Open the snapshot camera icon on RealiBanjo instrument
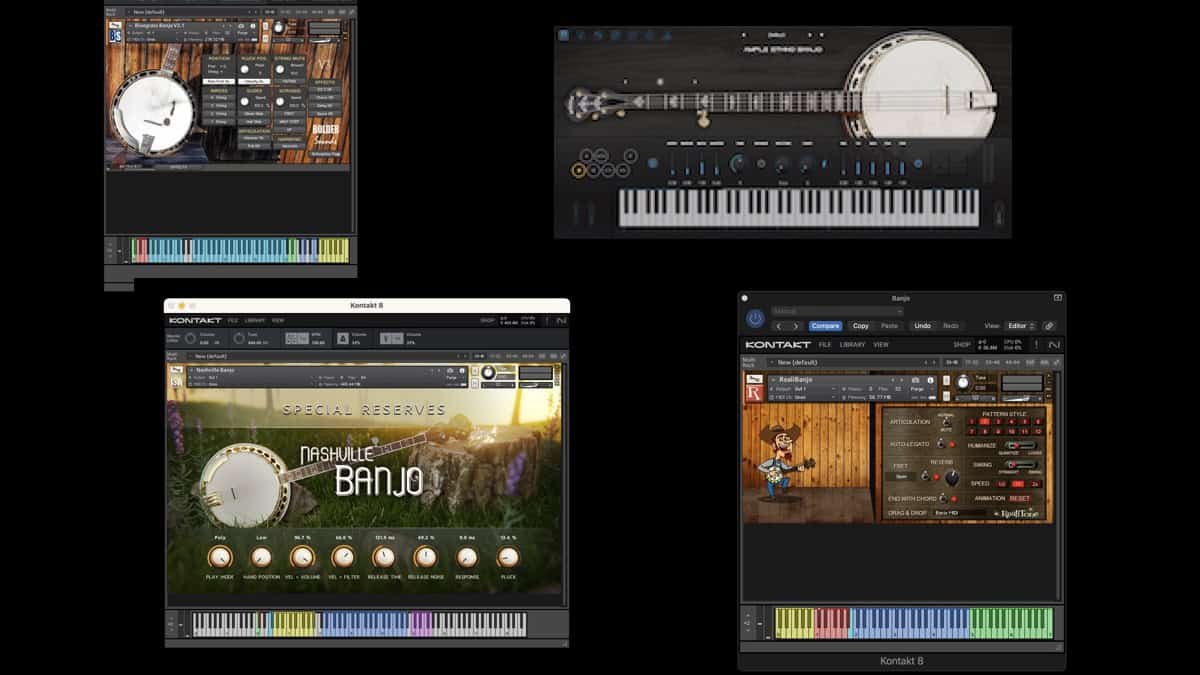 [x=915, y=380]
